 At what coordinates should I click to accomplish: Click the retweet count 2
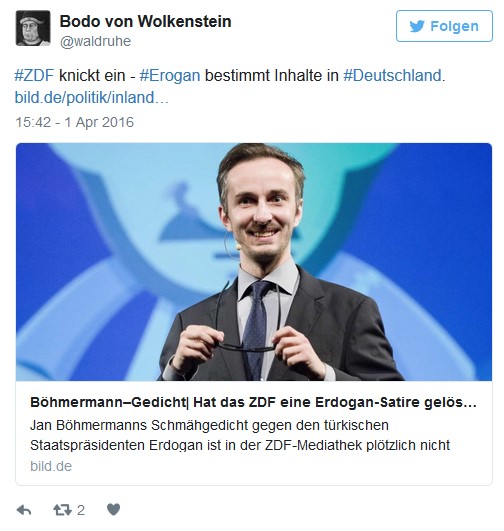coord(81,510)
